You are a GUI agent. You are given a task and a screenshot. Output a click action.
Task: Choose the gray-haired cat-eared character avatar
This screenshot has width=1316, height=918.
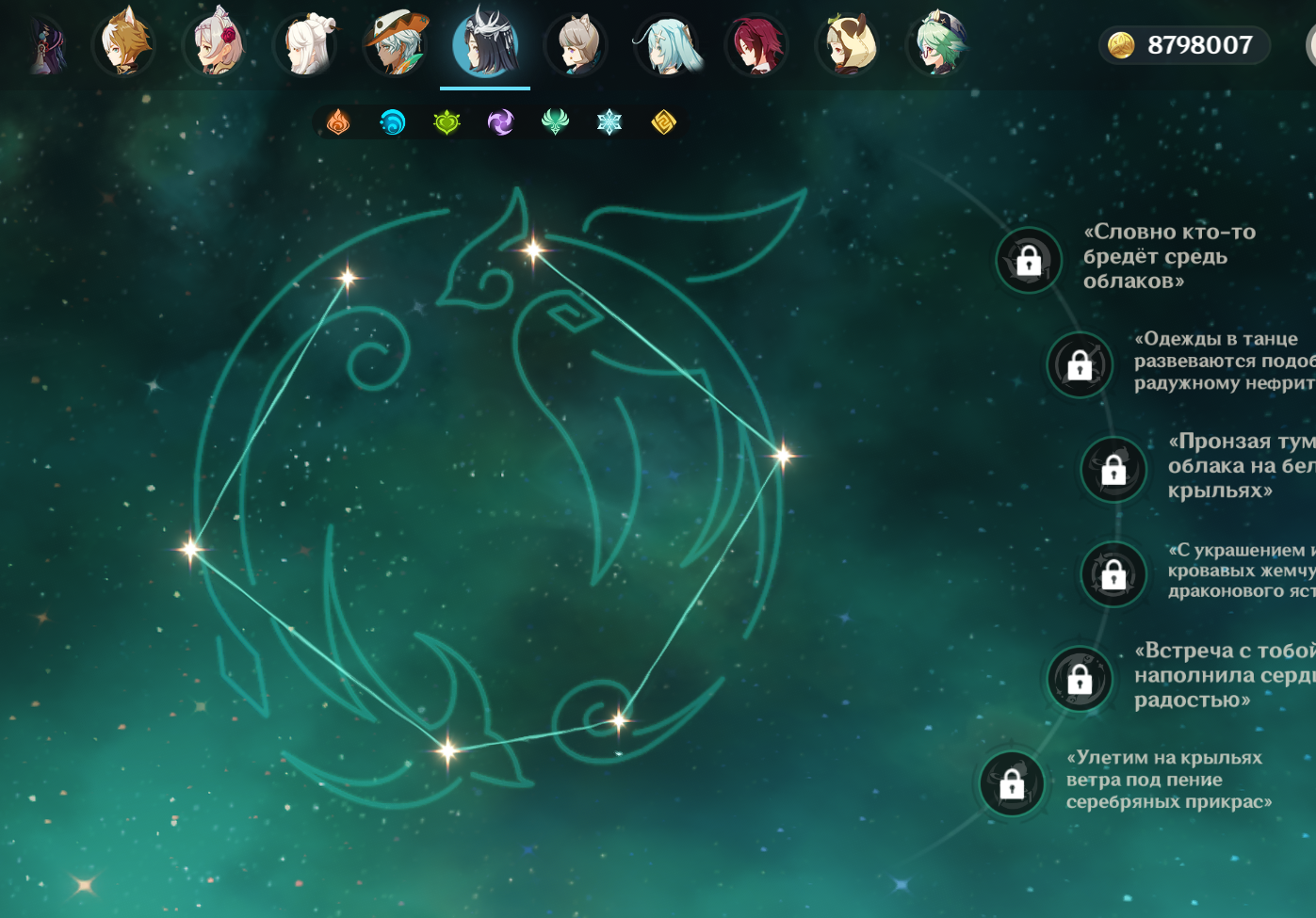pyautogui.click(x=576, y=42)
